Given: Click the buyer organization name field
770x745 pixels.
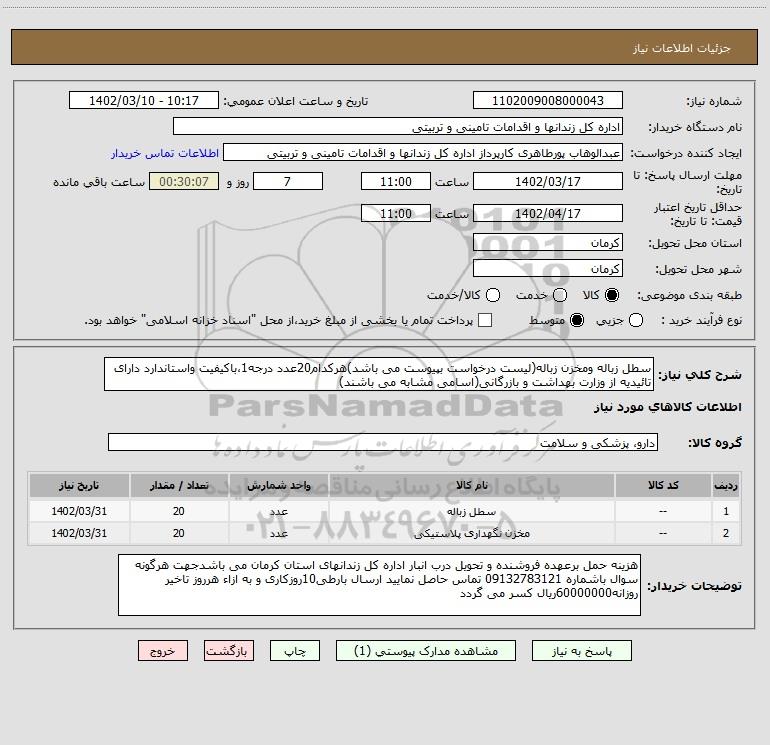Looking at the screenshot, I should click(398, 126).
